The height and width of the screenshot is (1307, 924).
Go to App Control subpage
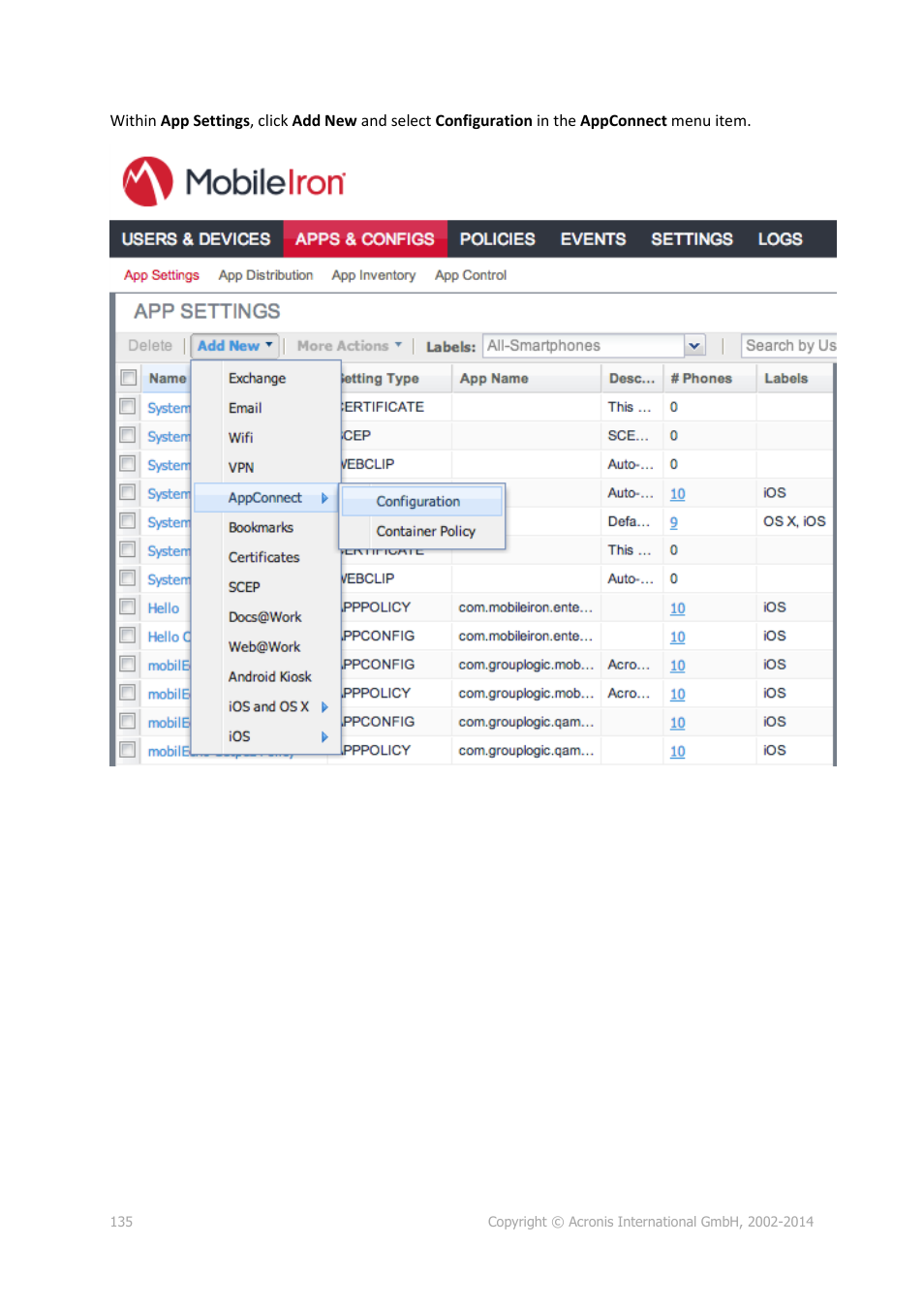click(x=471, y=275)
